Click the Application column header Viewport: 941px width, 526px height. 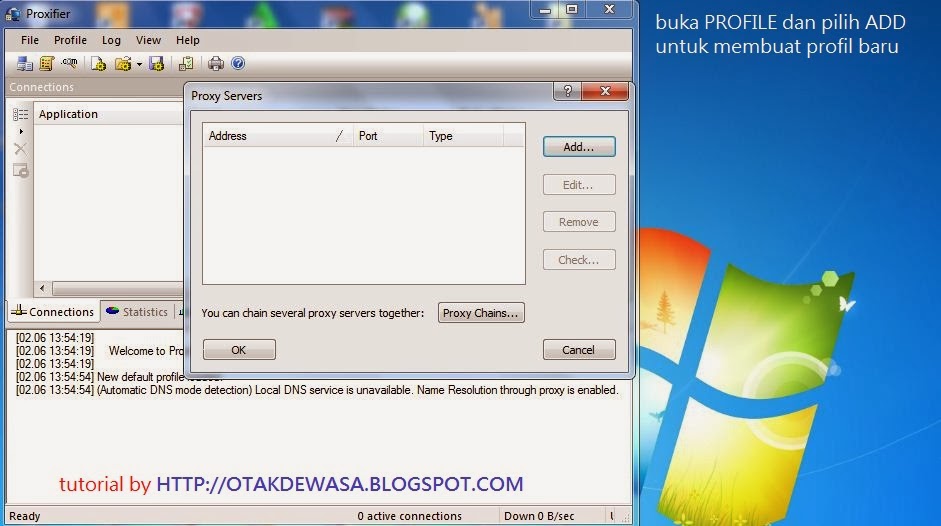[x=109, y=114]
